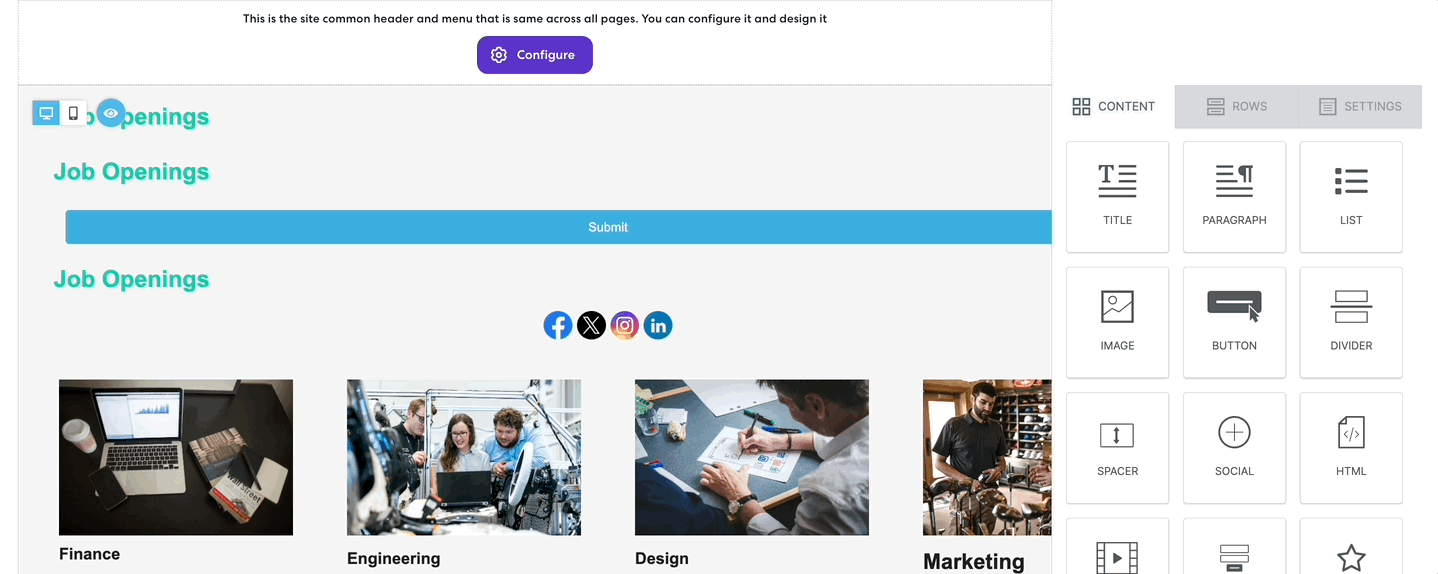Image resolution: width=1438 pixels, height=574 pixels.
Task: Select the List content block
Action: coord(1350,196)
